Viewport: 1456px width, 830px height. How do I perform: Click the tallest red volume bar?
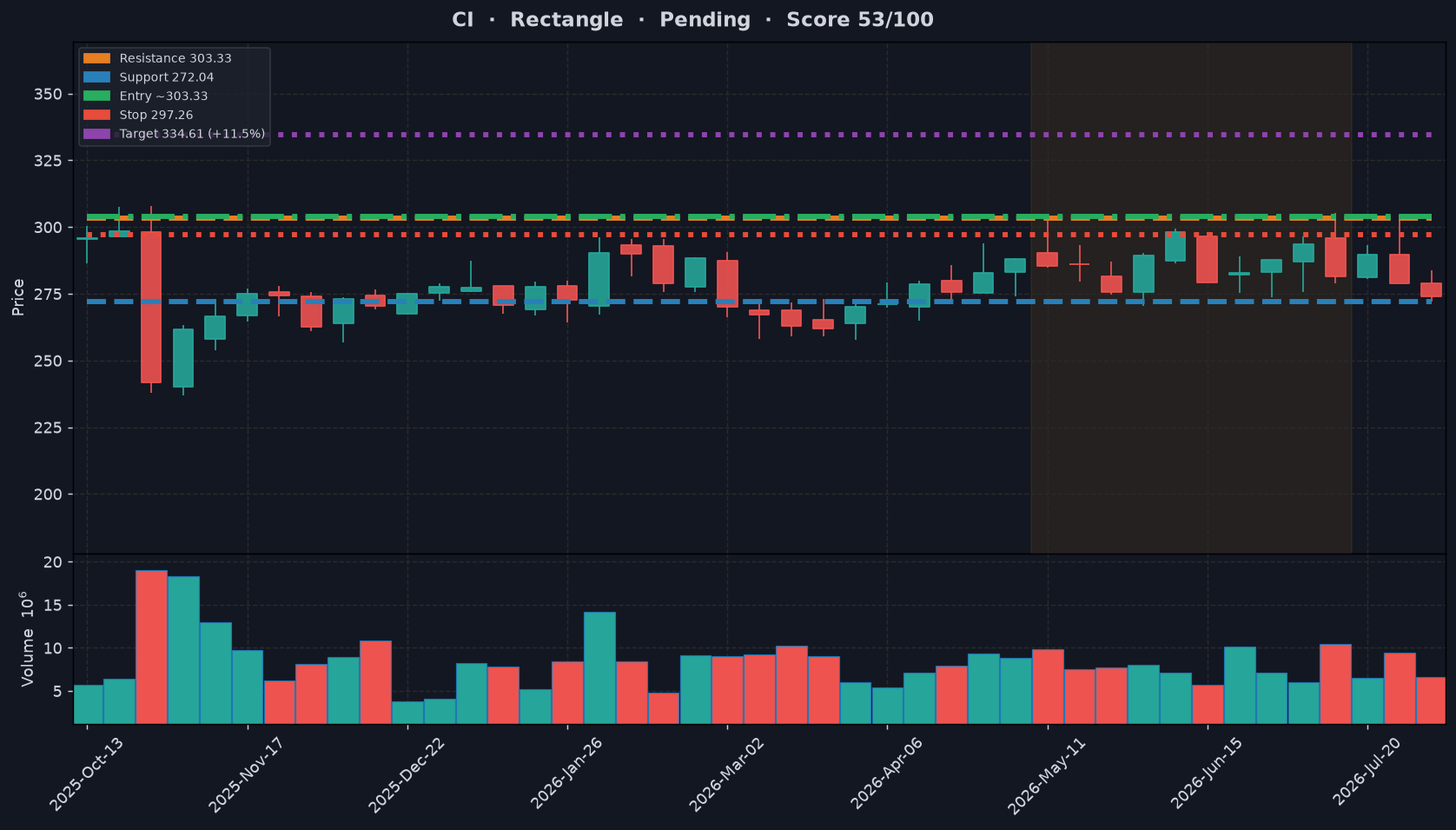151,647
